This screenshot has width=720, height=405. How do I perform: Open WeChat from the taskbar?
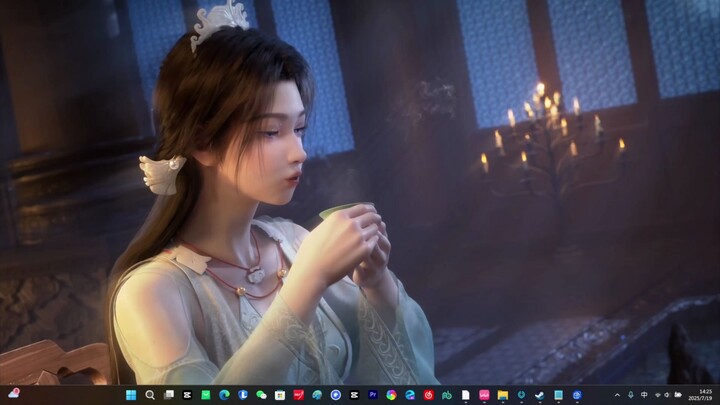point(261,395)
